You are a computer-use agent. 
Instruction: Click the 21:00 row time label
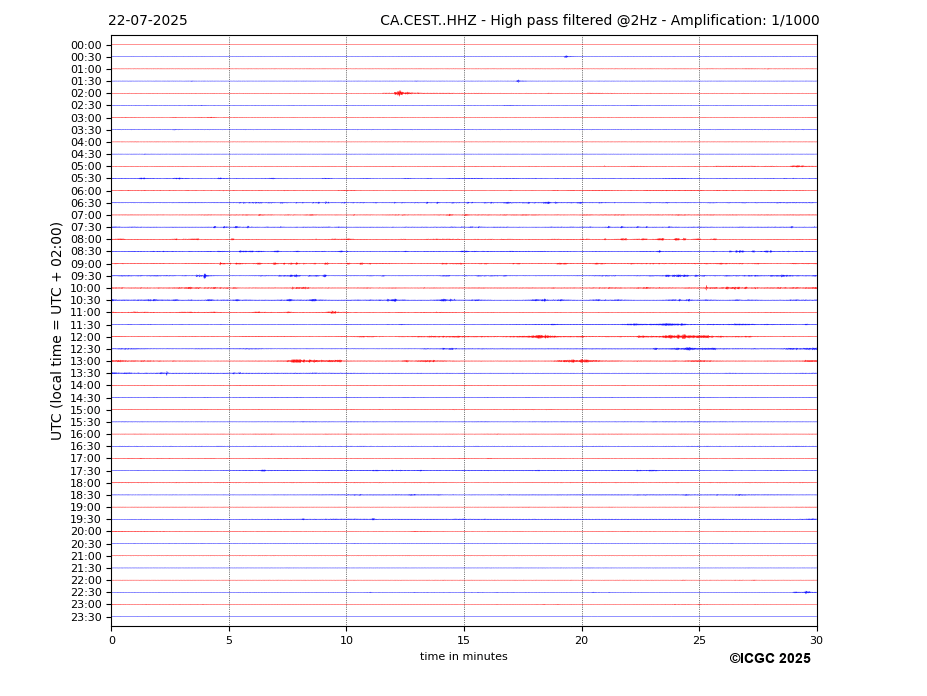tap(86, 556)
